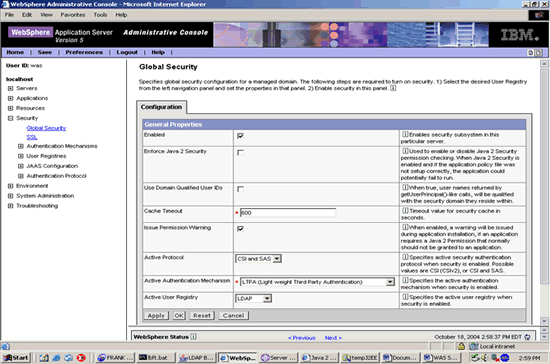Expand the User Registries tree node
The image size is (550, 364).
click(21, 156)
